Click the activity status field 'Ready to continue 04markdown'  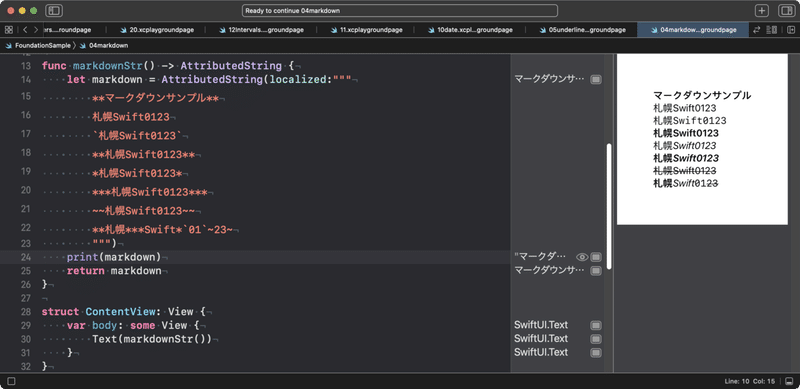point(399,11)
